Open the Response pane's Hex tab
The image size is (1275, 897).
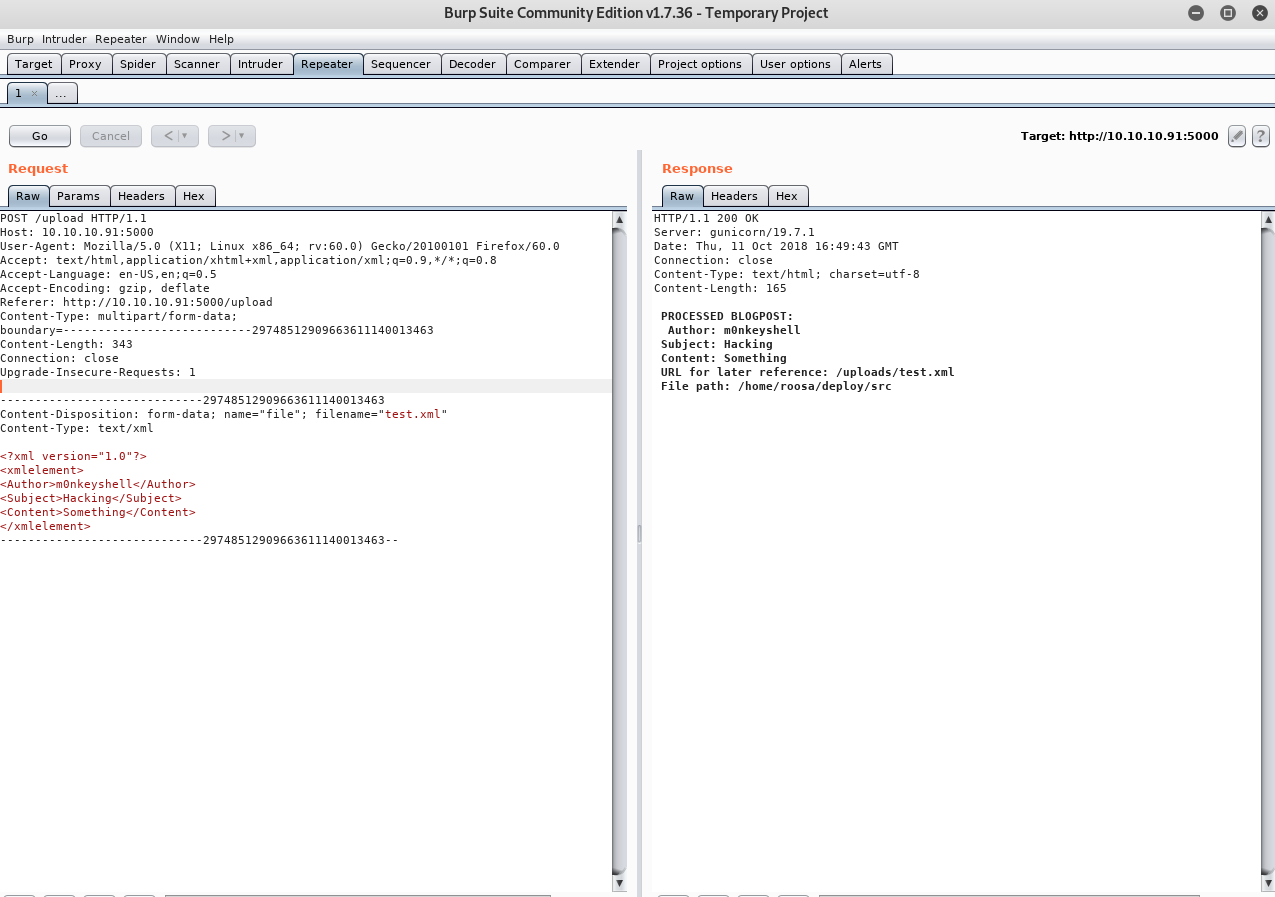(x=787, y=196)
